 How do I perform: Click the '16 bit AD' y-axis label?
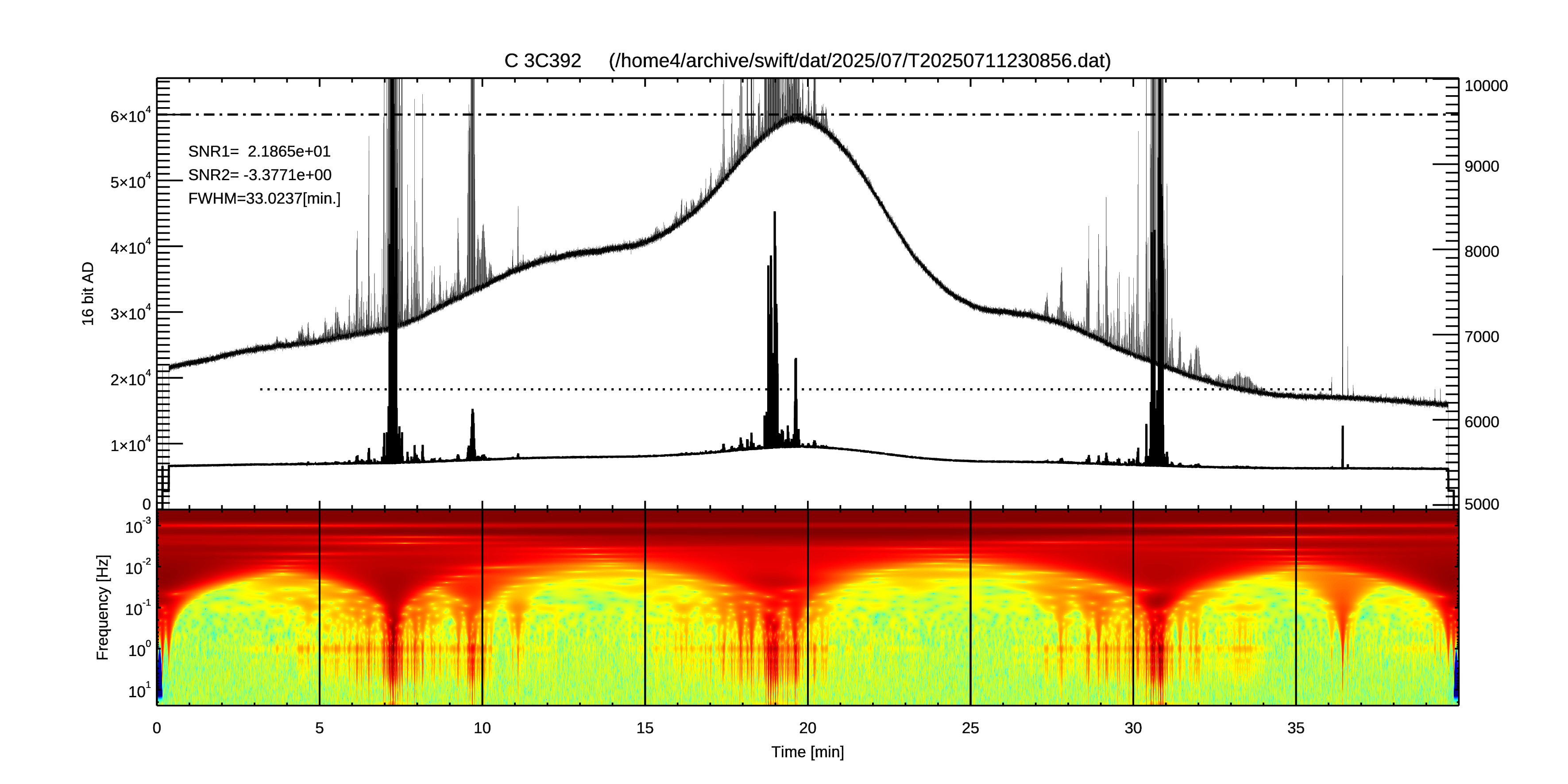coord(88,294)
